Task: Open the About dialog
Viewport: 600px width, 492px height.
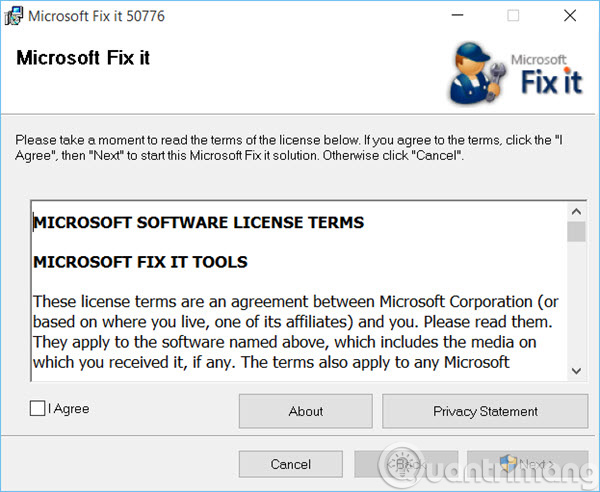Action: click(x=305, y=411)
